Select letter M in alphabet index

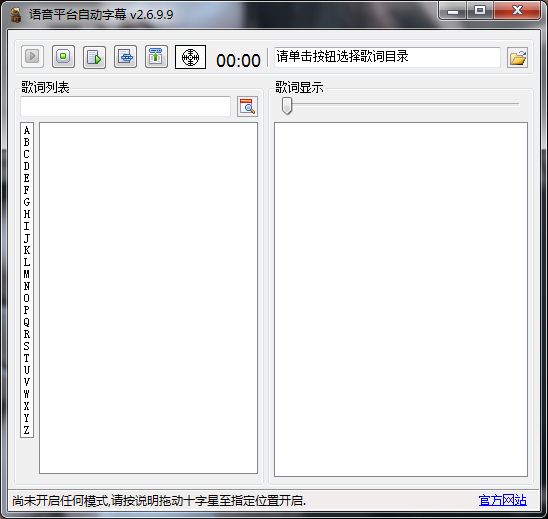click(x=27, y=274)
